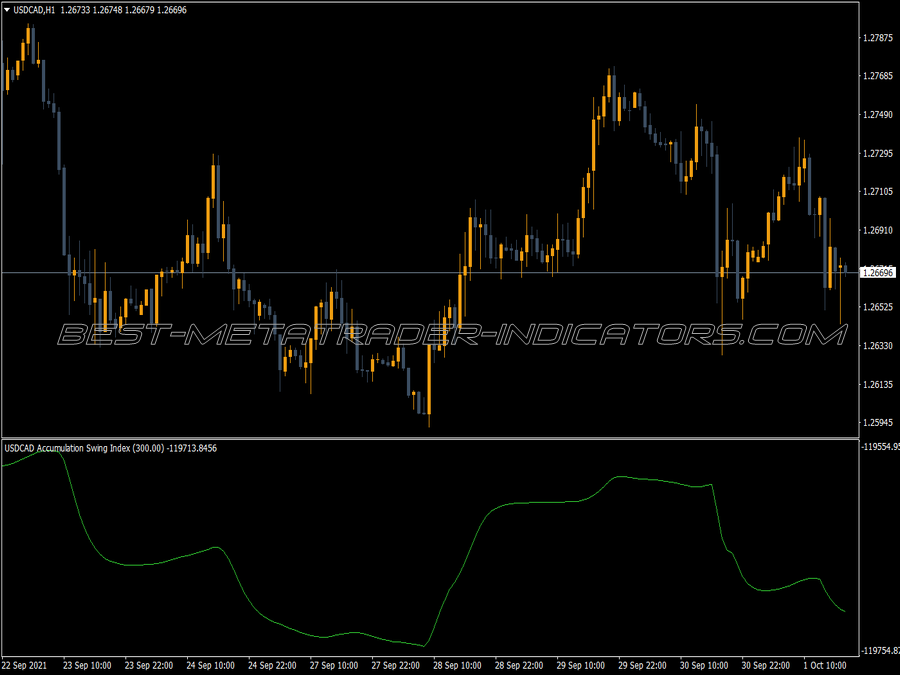Click the 28 Sep 22:00 time label
The image size is (900, 675).
coord(519,665)
